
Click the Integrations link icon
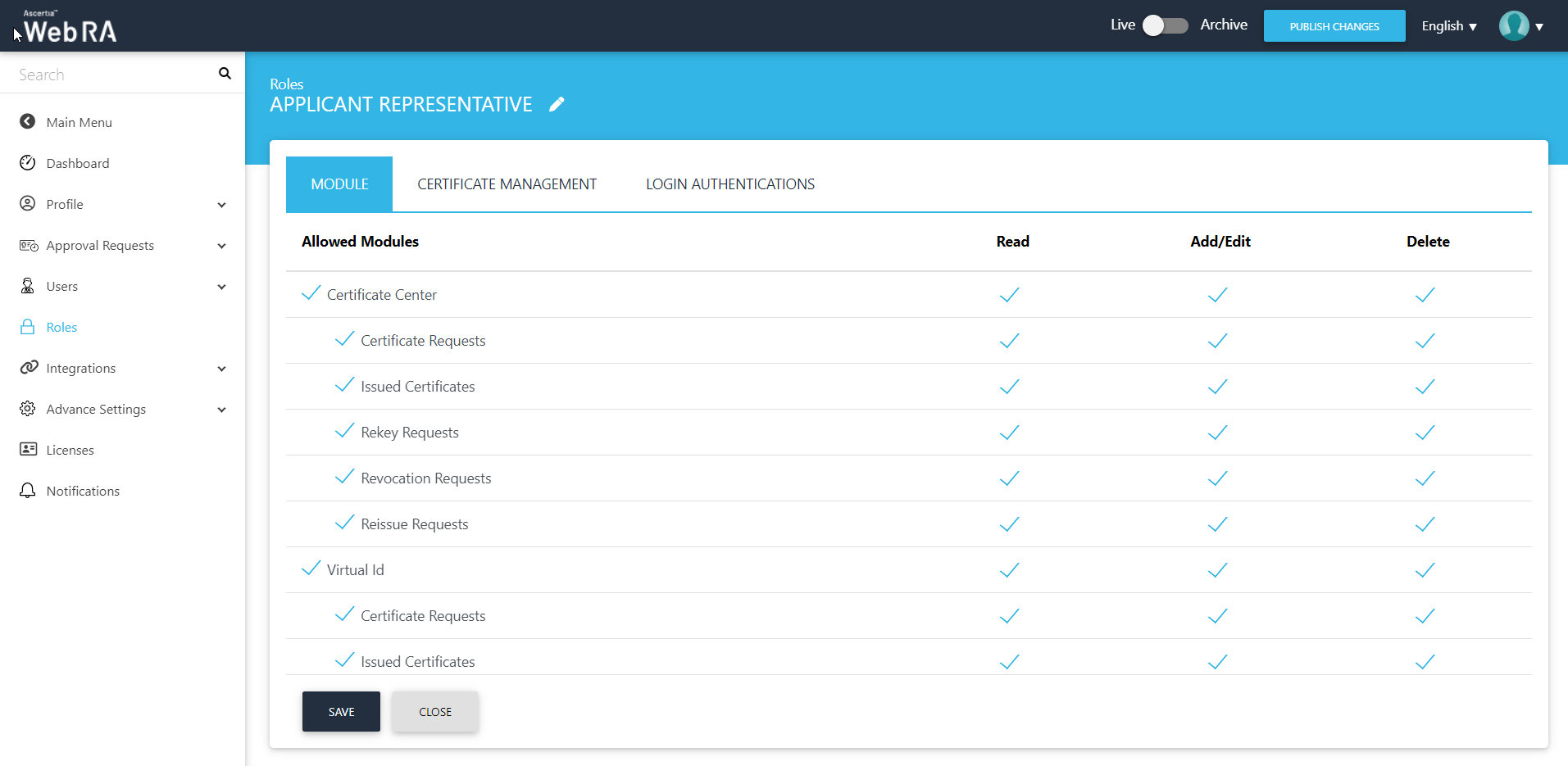[29, 367]
